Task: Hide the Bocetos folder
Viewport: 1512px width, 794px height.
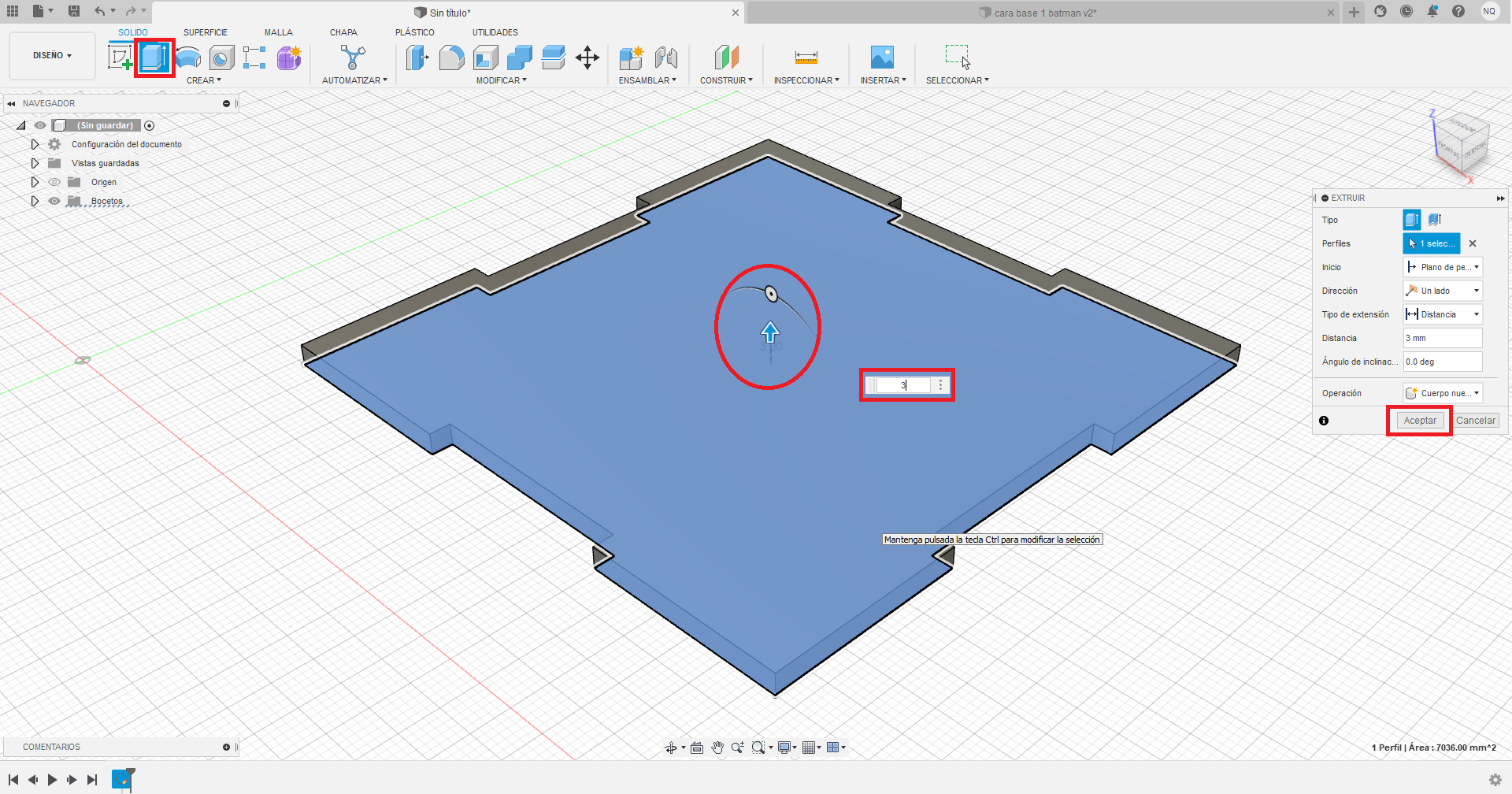Action: click(54, 201)
